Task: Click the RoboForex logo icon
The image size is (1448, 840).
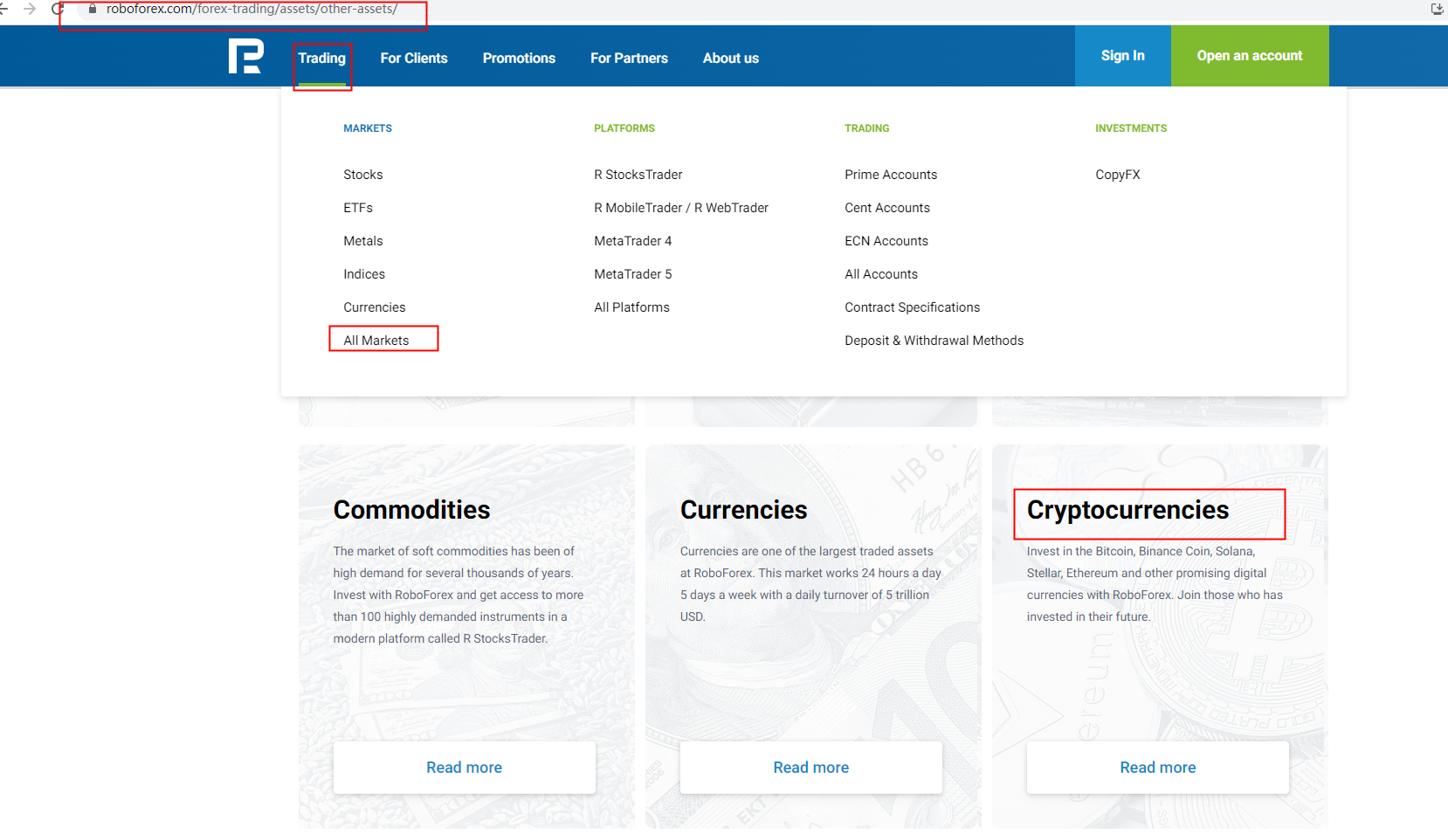Action: click(245, 57)
